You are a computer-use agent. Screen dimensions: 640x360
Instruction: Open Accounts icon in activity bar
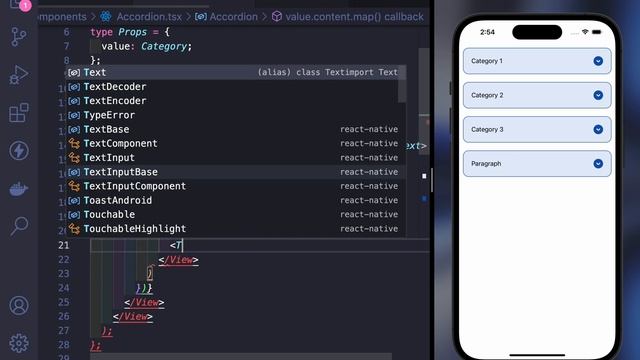[18, 305]
